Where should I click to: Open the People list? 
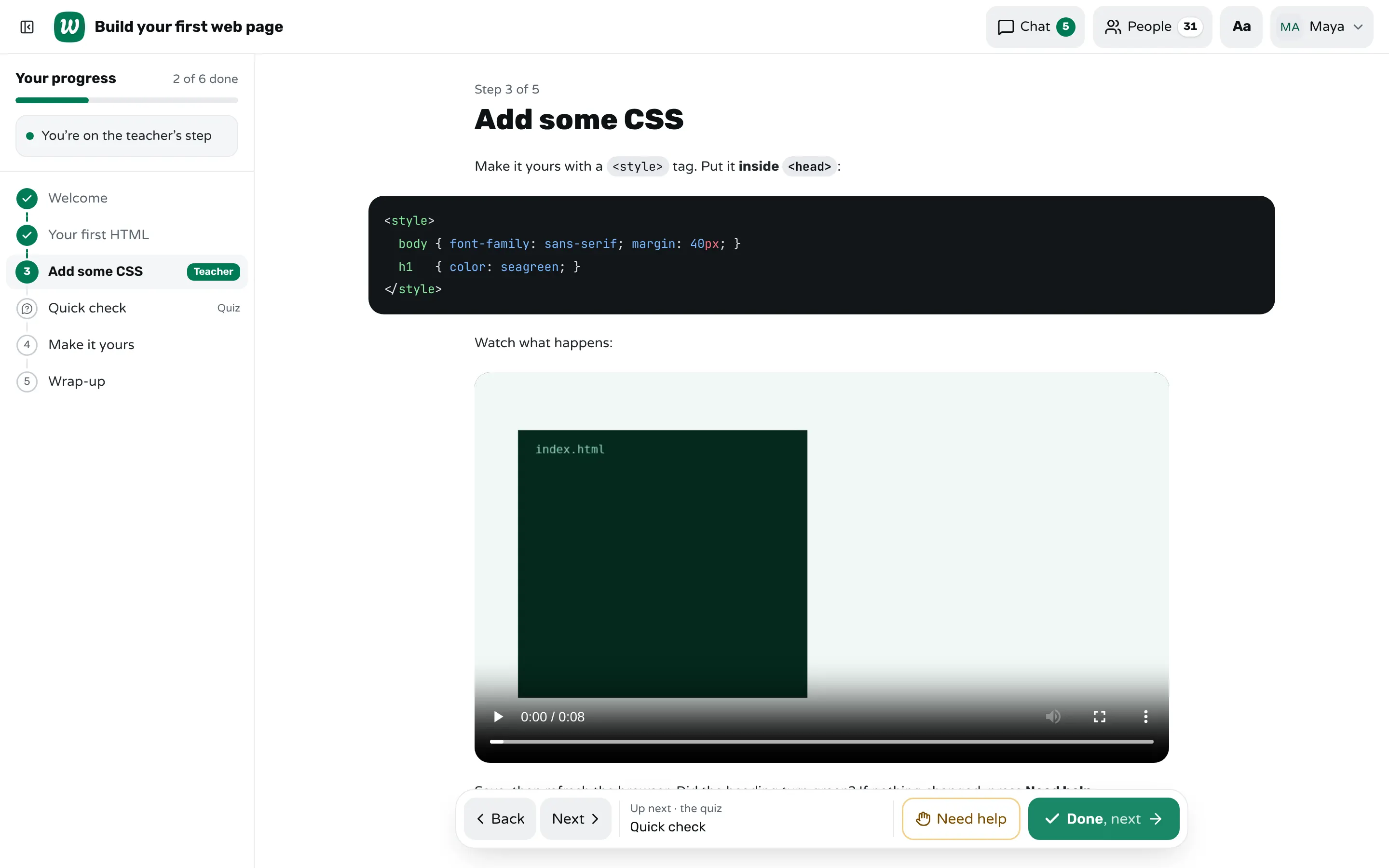tap(1152, 27)
